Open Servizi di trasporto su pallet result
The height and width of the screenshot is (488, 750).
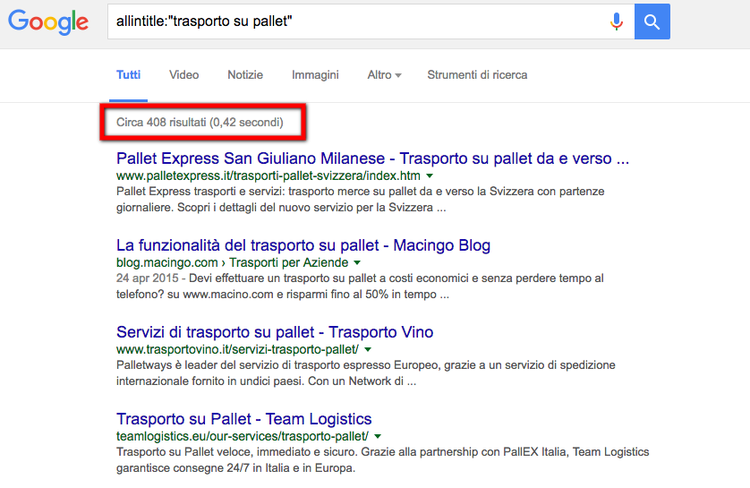tap(275, 332)
